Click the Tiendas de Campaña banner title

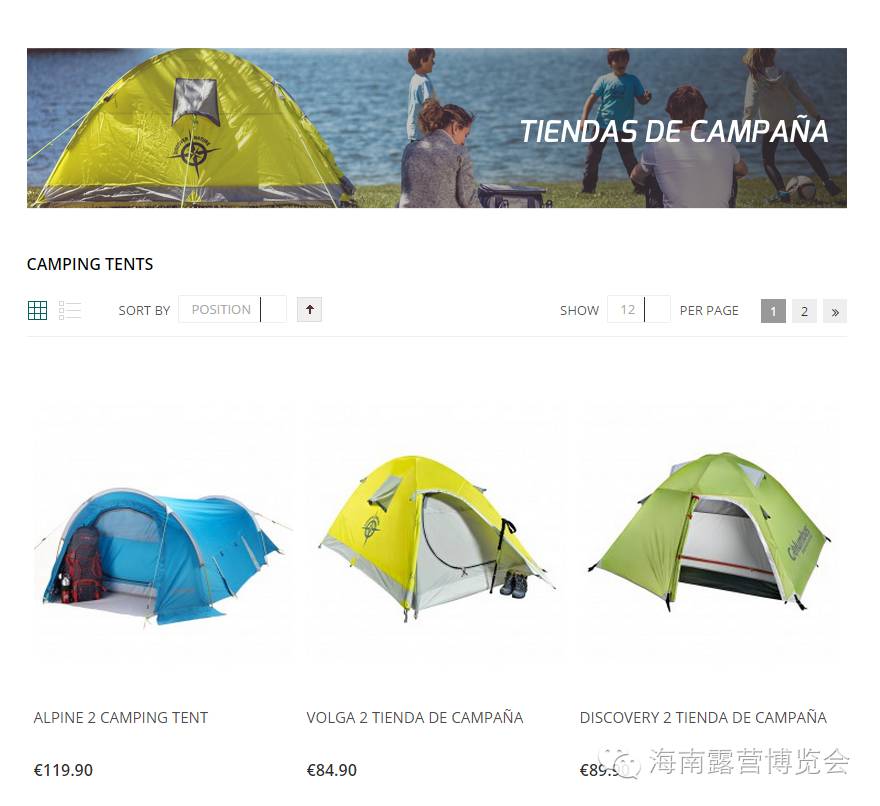coord(674,131)
